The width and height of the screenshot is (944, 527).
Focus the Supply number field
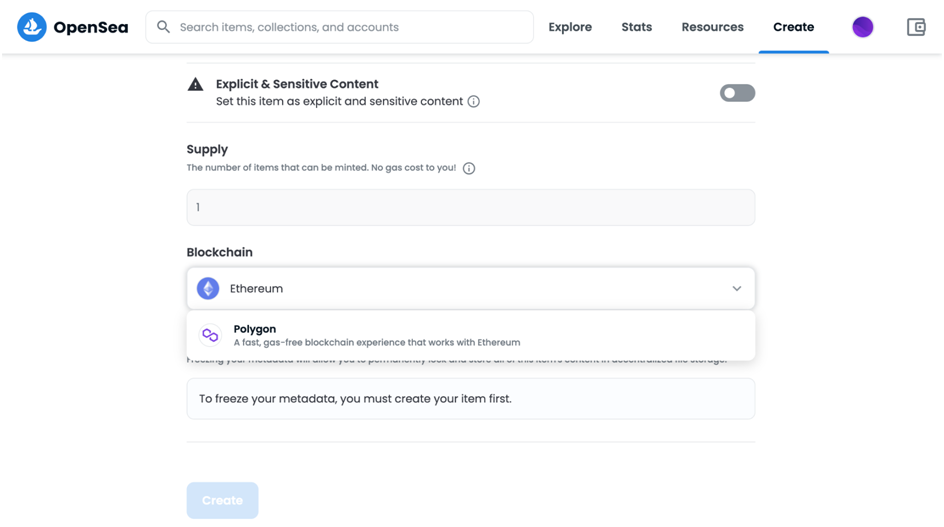coord(470,207)
